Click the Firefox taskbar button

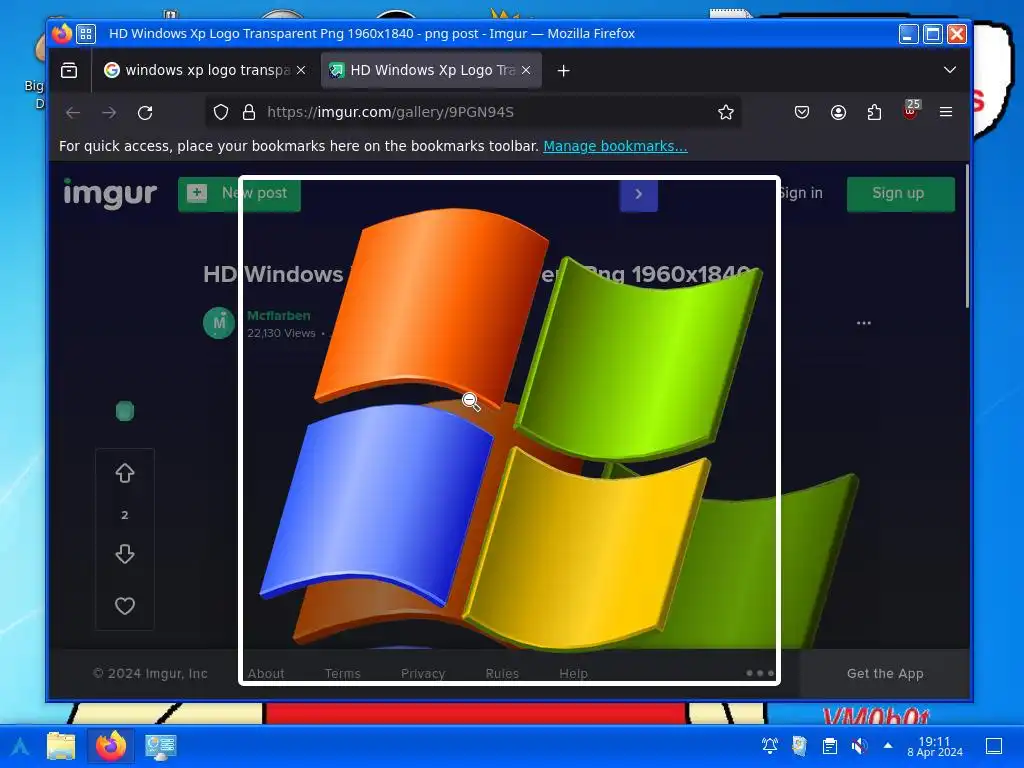click(111, 746)
